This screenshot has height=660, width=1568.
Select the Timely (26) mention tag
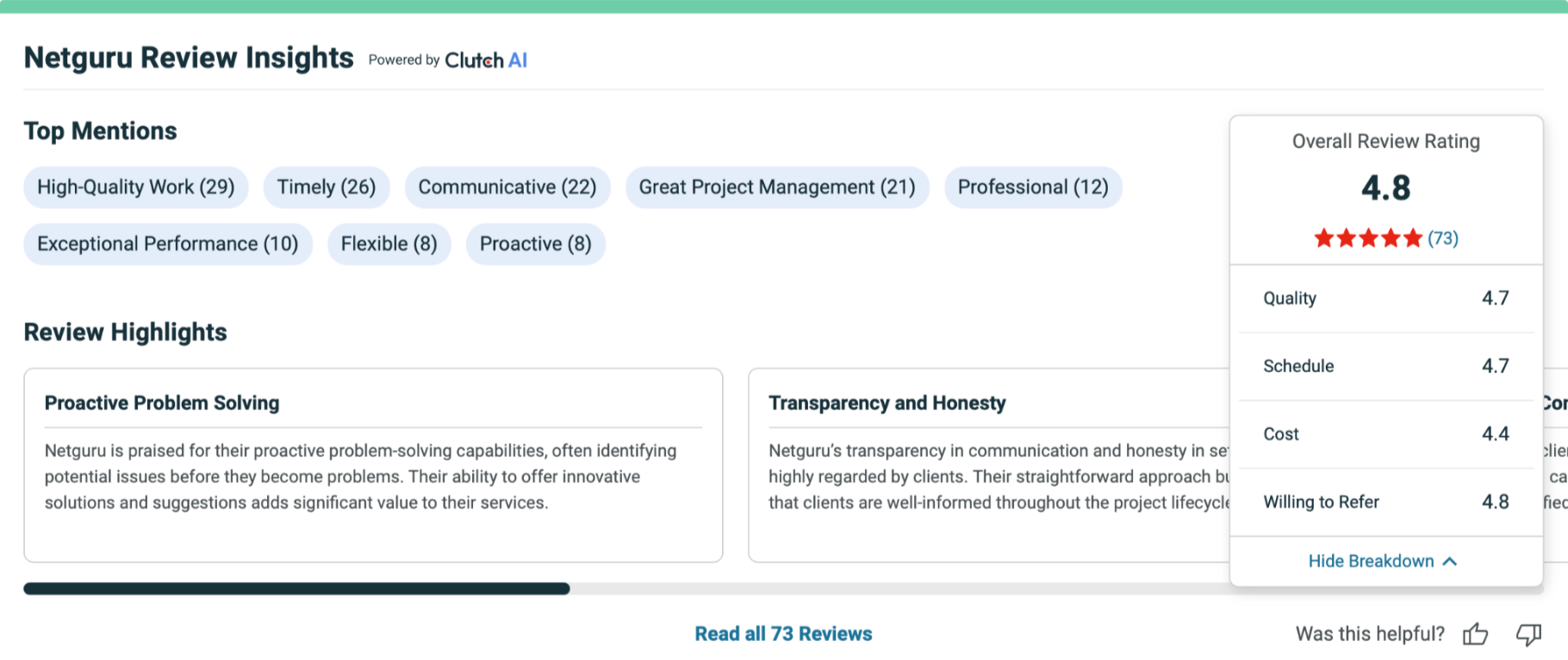pos(327,188)
